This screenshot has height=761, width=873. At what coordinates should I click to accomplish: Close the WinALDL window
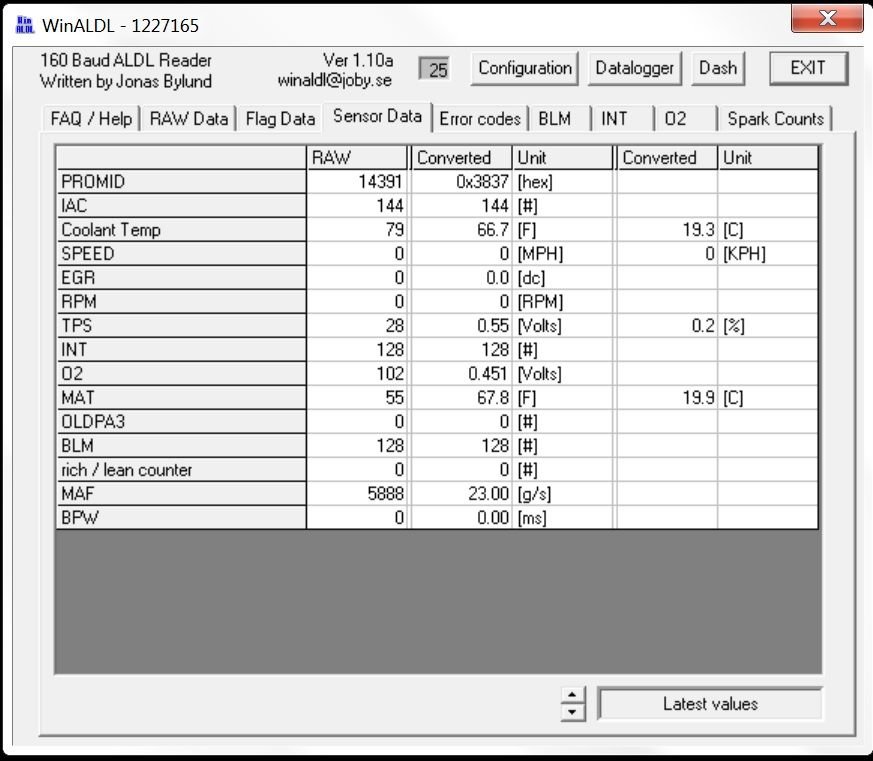click(x=827, y=19)
